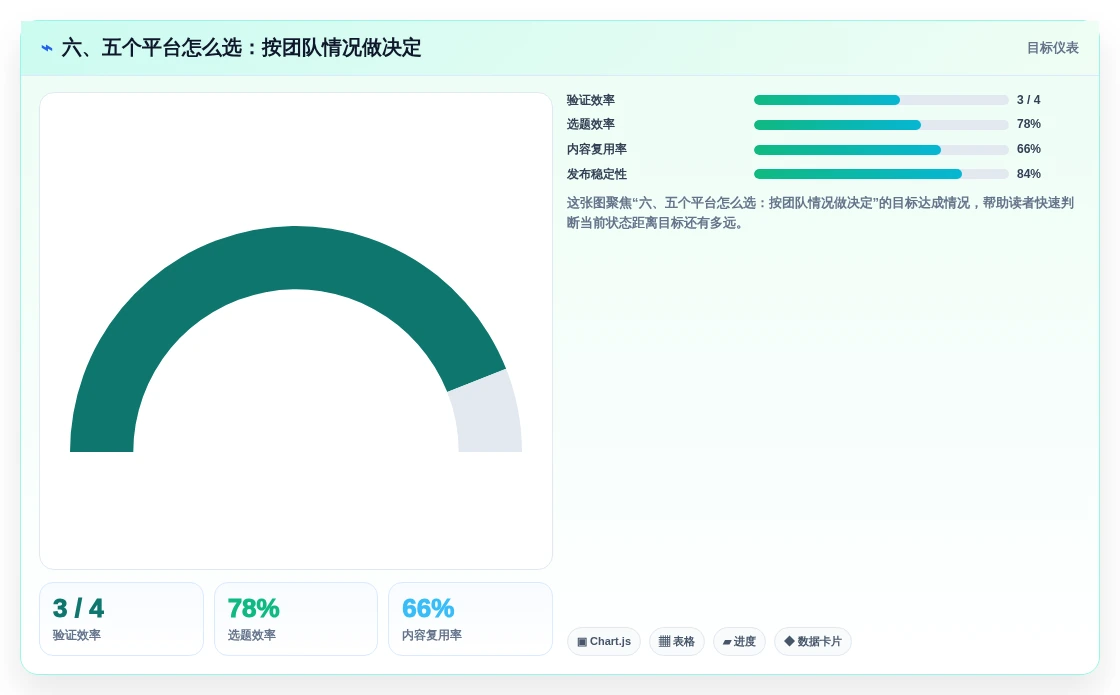Select the 66% 内容复用率 stat card
Screen dimensions: 1120x695
[x=470, y=619]
